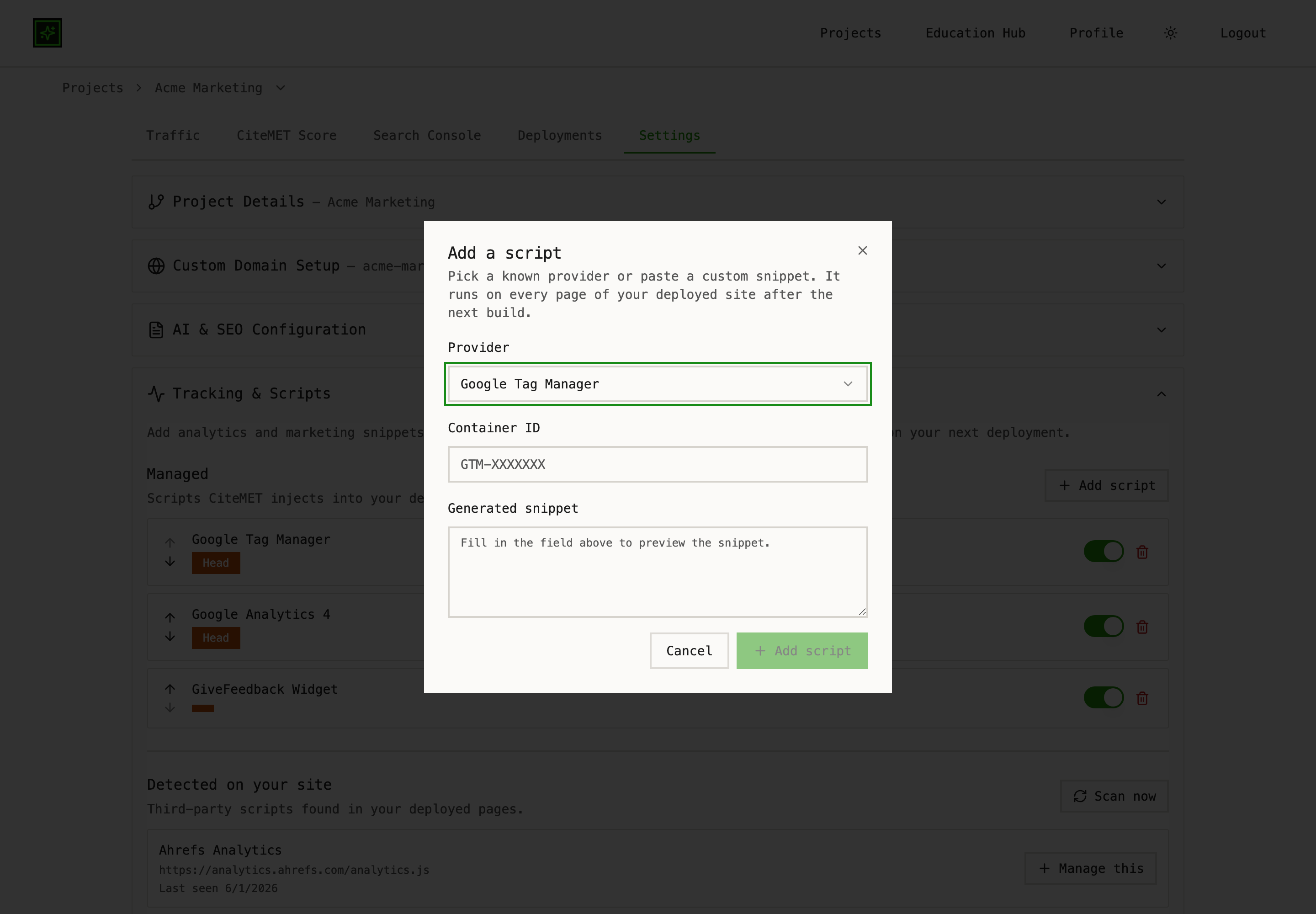Select the Settings tab
The image size is (1316, 914).
click(x=669, y=135)
